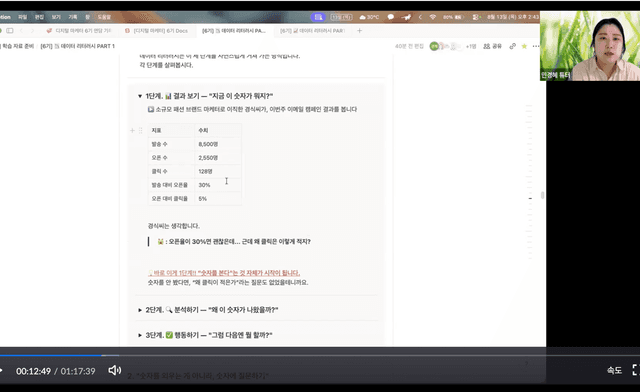Click the 공유 share button
Viewport: 640px width, 392px height.
click(492, 46)
